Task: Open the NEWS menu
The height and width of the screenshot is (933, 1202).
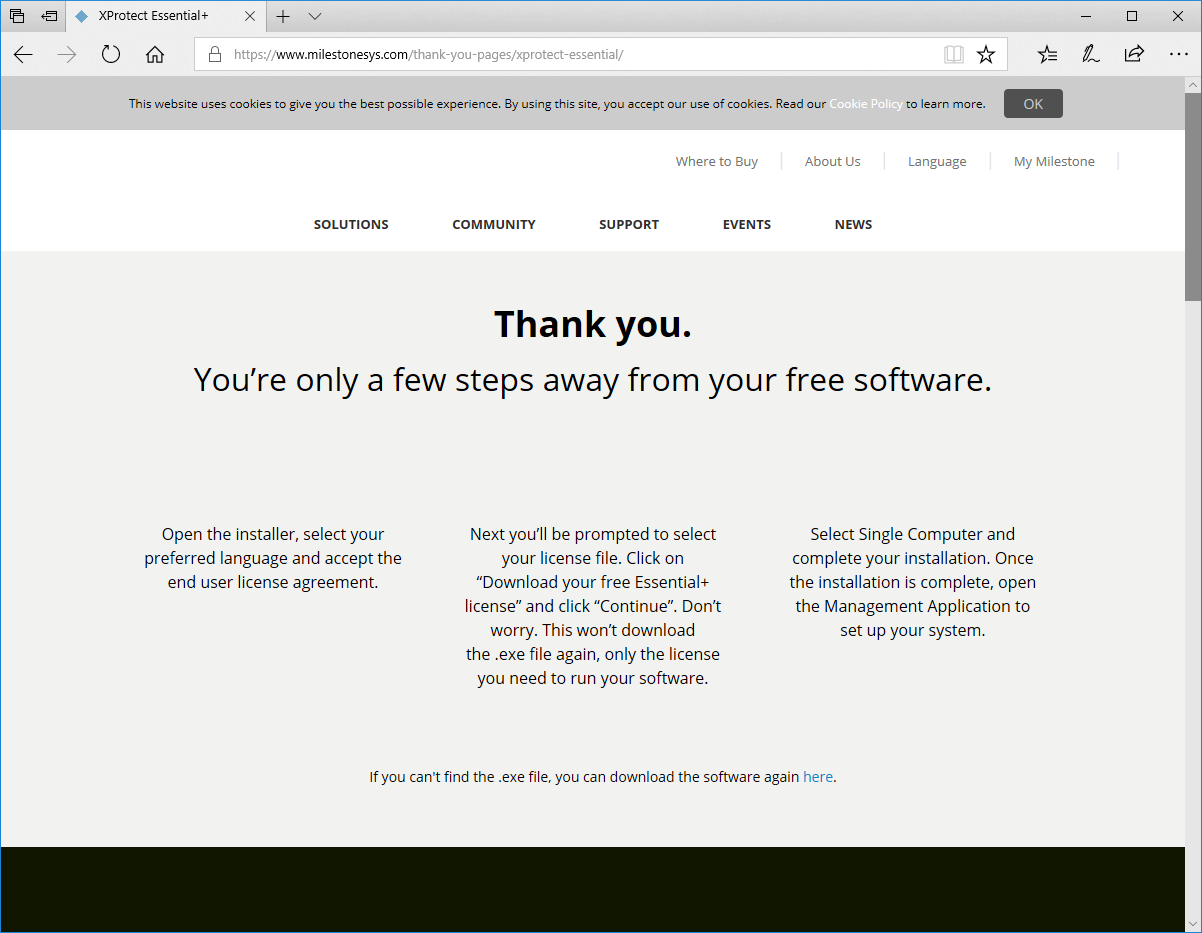Action: coord(854,225)
